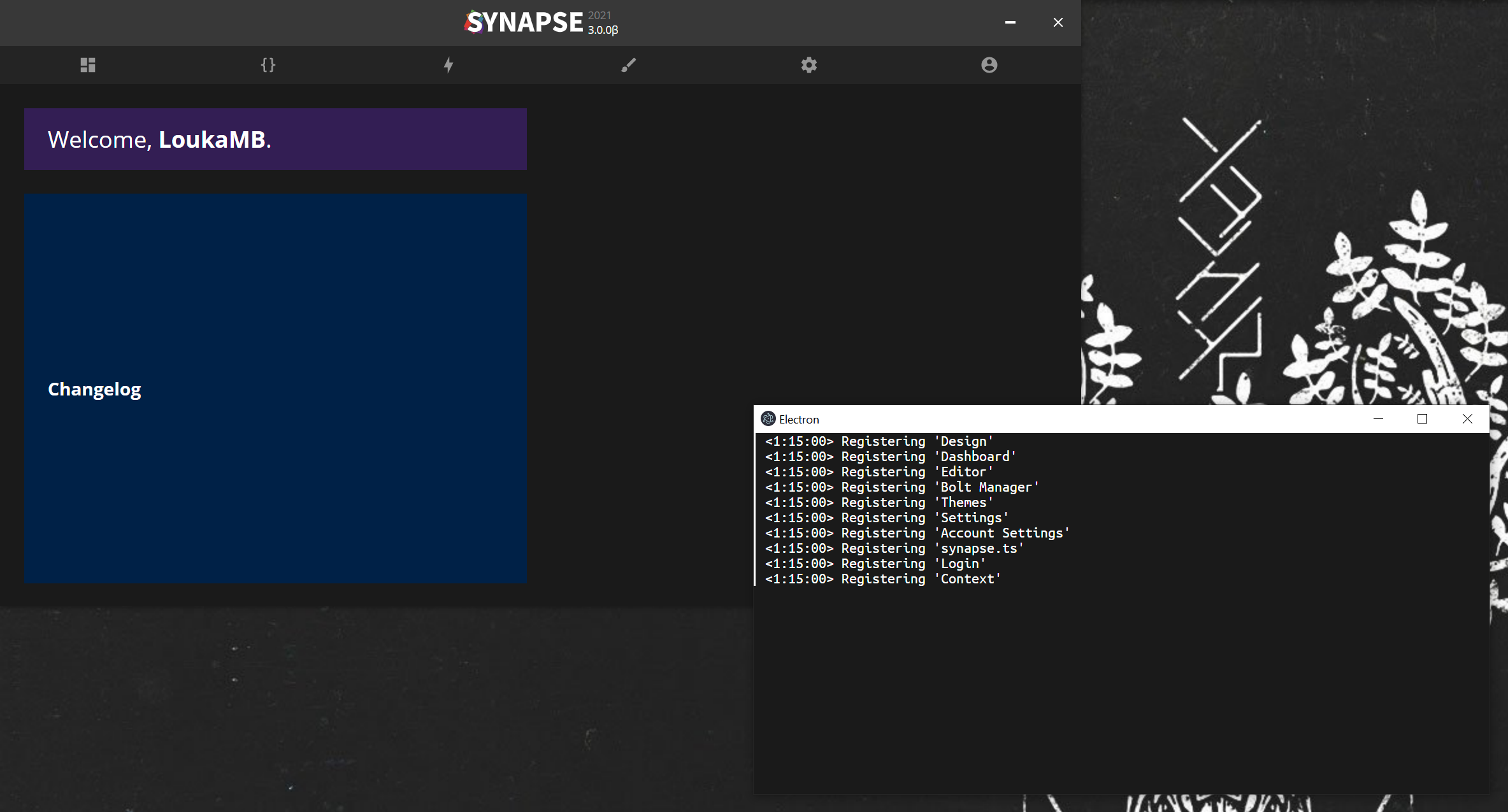Click the Synapse logo in title bar
The height and width of the screenshot is (812, 1508).
pyautogui.click(x=524, y=22)
